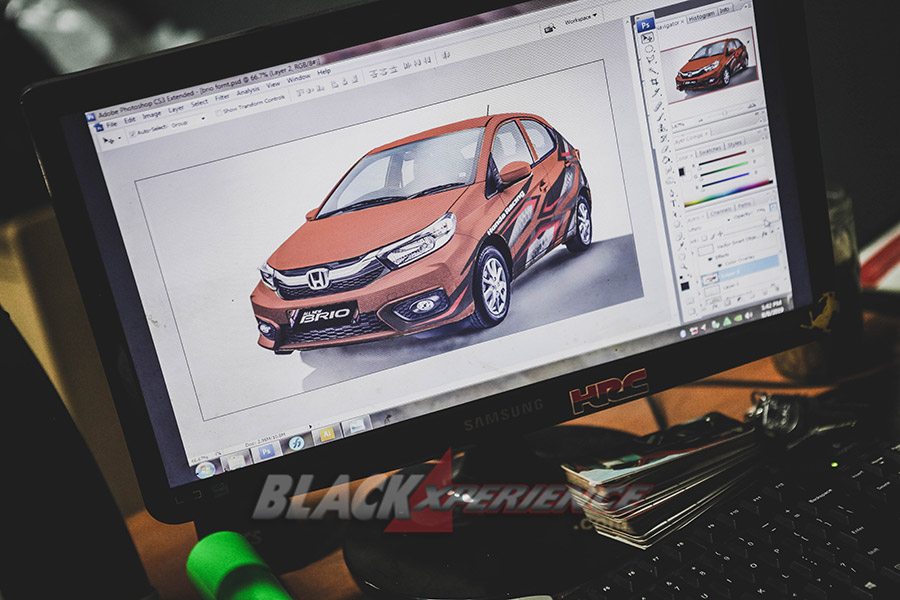Click the zoom percentage field in status bar
The height and width of the screenshot is (600, 900).
199,458
